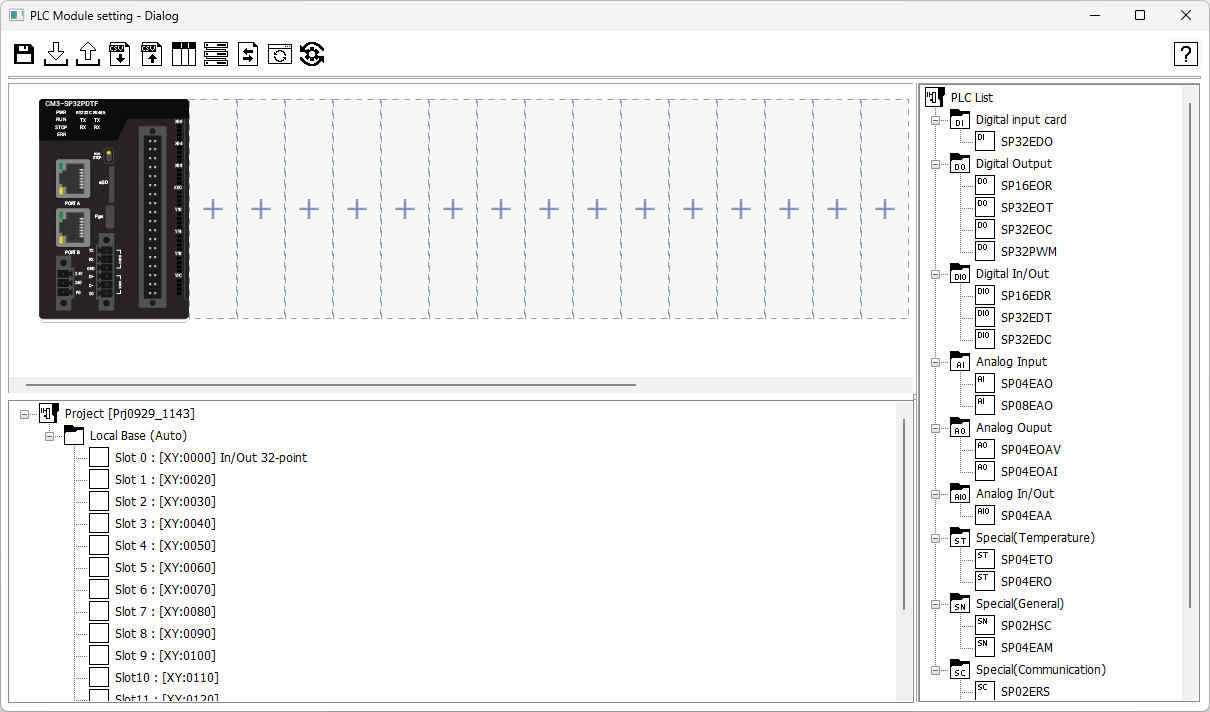Click the Save floppy disk icon
The image size is (1210, 712).
click(x=24, y=54)
